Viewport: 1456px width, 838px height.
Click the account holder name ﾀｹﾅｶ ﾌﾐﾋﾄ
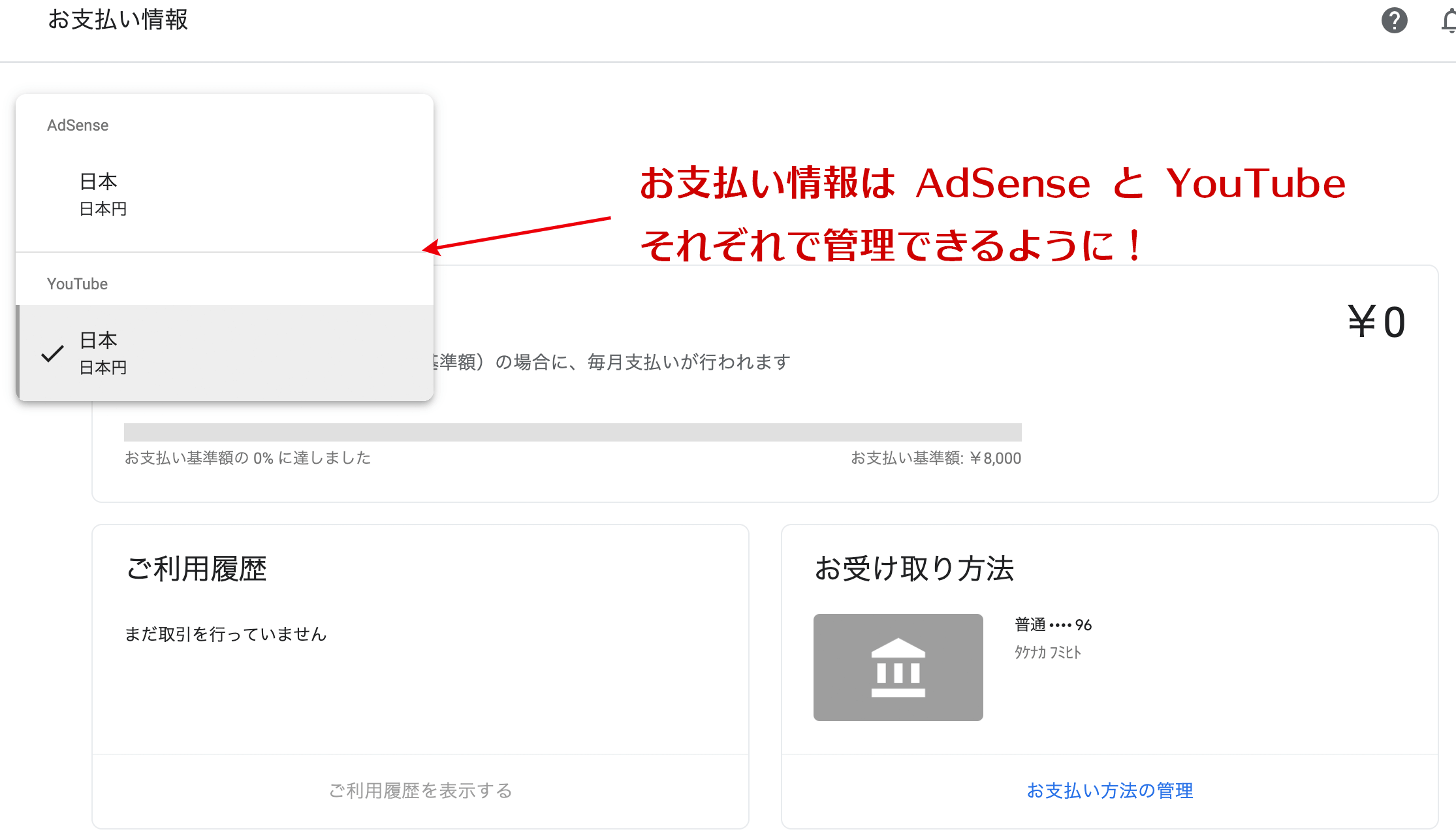tap(1048, 652)
